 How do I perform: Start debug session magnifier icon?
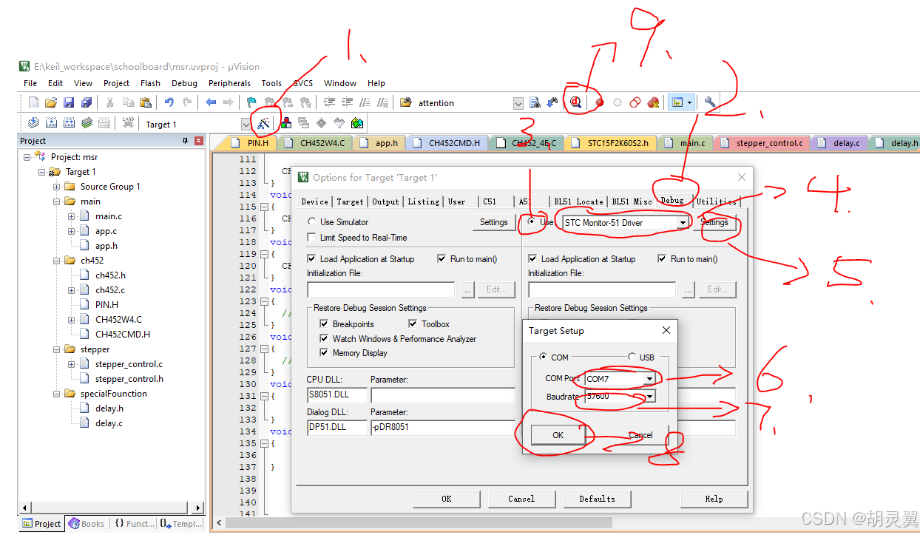[x=576, y=102]
